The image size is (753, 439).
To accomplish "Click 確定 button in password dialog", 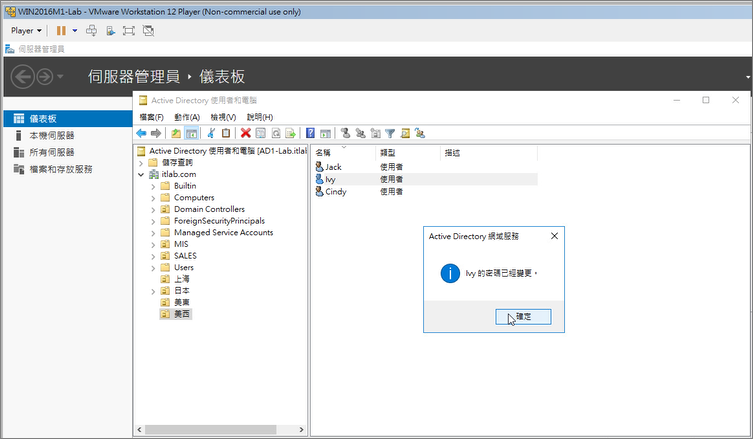I will 523,317.
